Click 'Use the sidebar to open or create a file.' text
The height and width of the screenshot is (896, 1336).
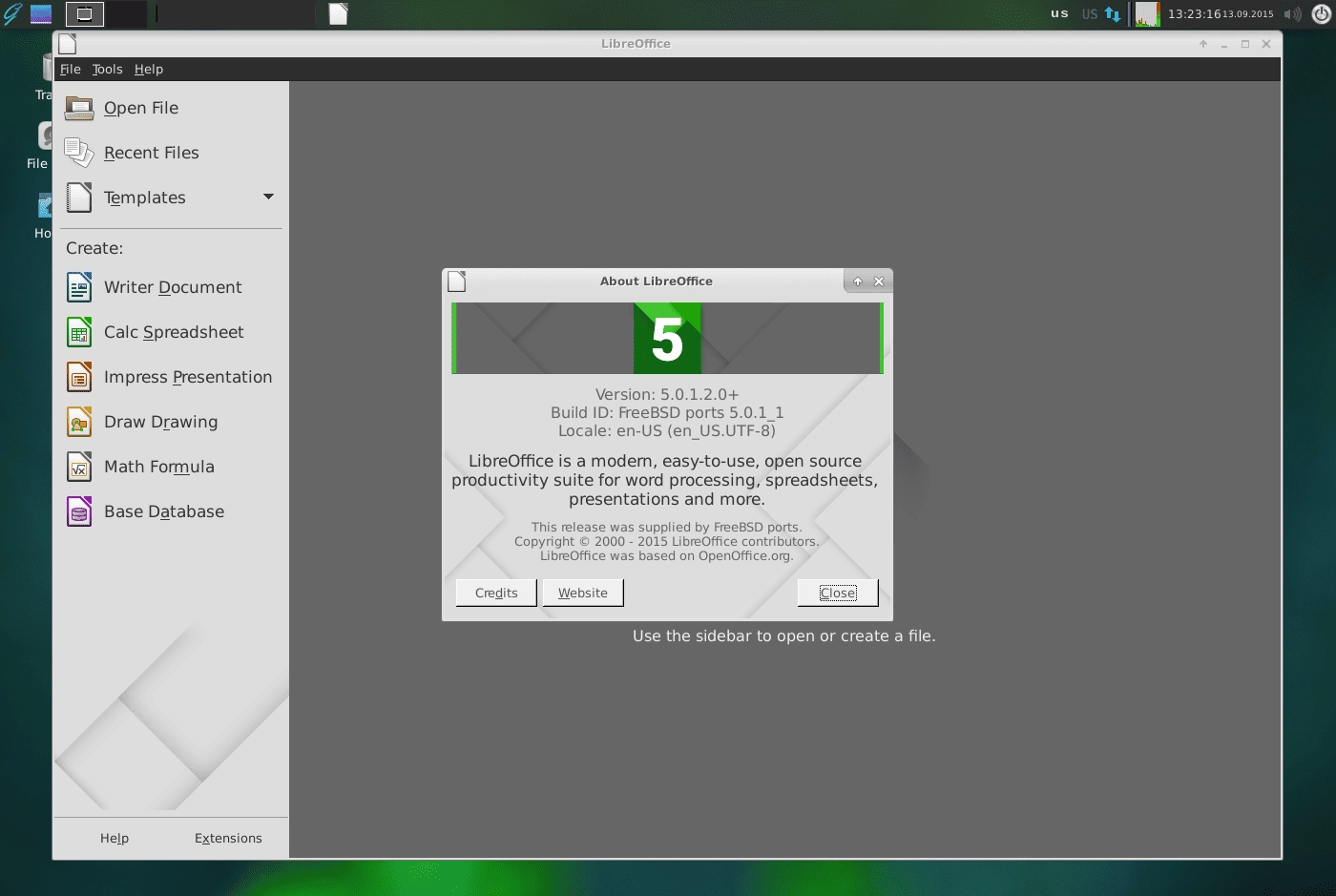784,636
